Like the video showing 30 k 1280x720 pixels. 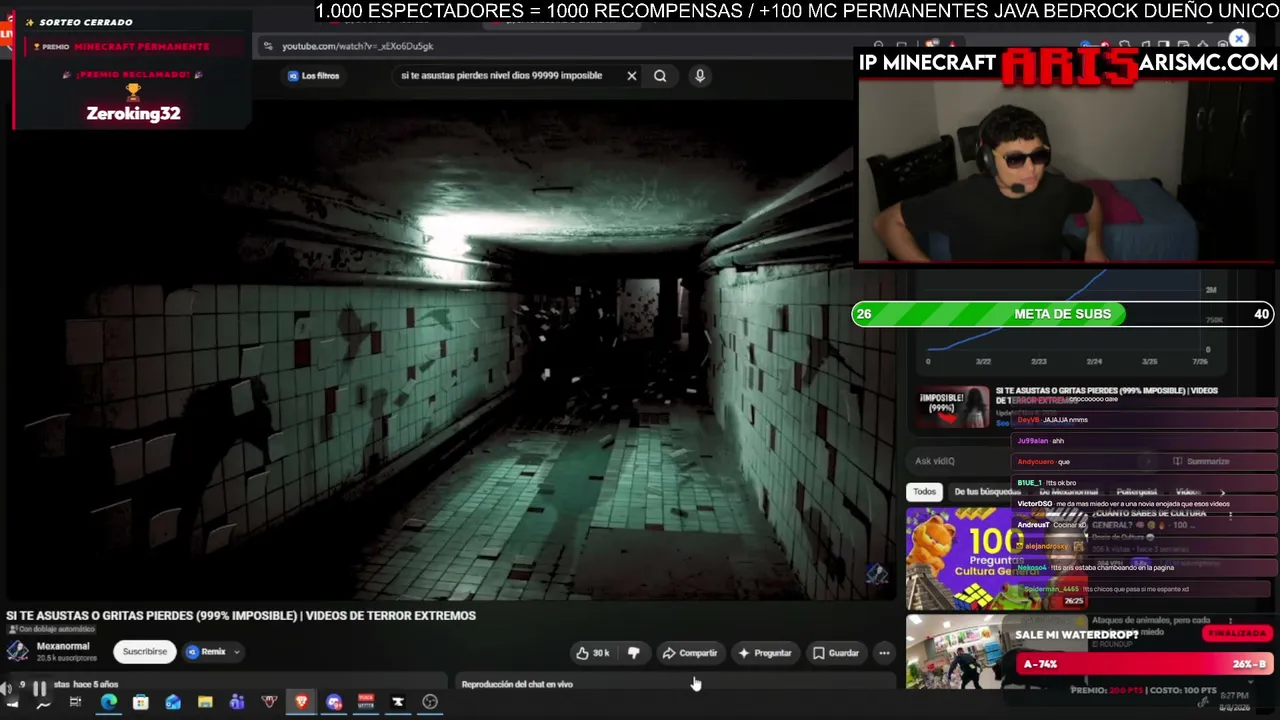click(x=593, y=653)
